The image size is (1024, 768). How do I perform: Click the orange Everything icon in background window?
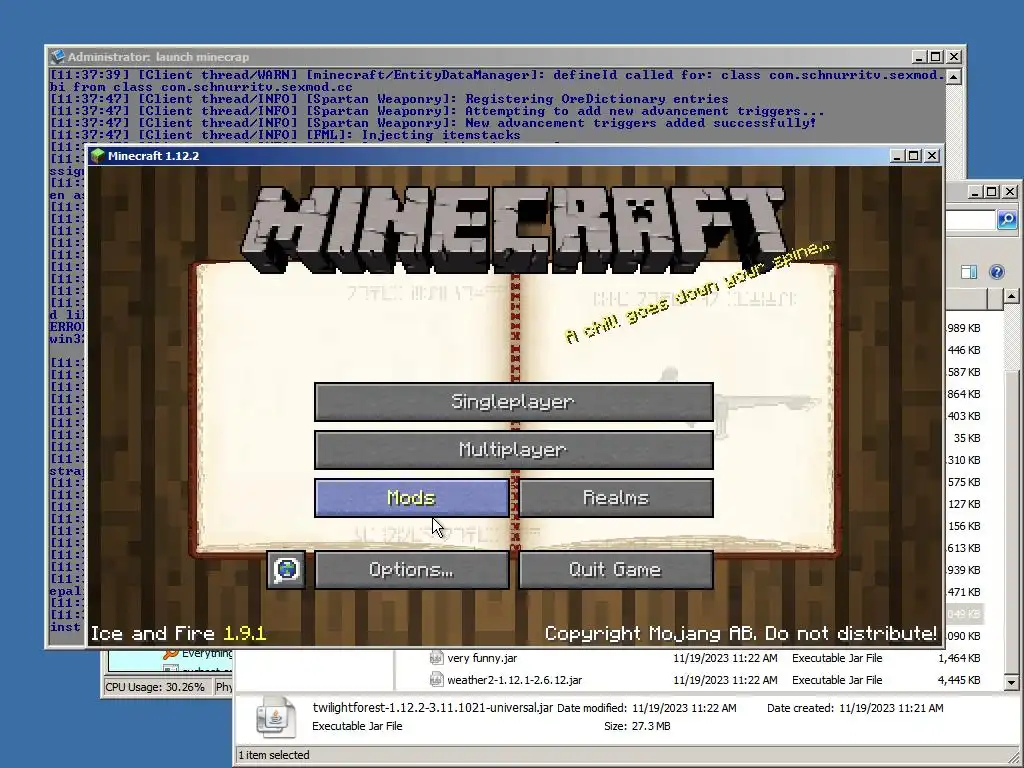[x=171, y=653]
